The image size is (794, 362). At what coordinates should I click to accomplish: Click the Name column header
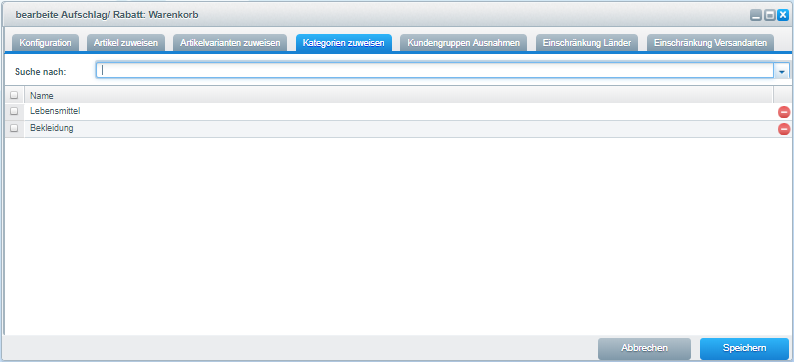[399, 95]
